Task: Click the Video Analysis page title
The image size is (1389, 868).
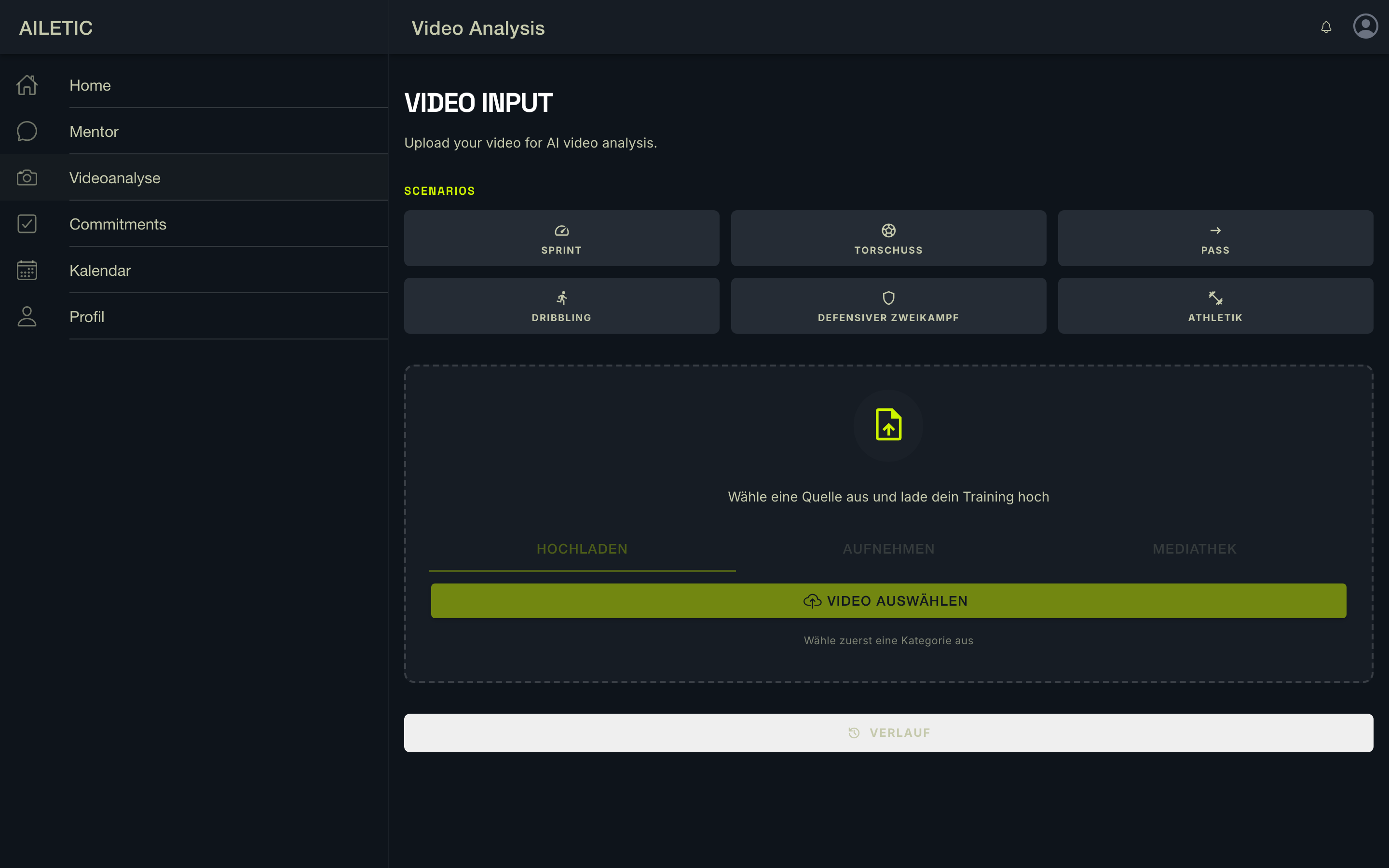Action: pyautogui.click(x=478, y=28)
